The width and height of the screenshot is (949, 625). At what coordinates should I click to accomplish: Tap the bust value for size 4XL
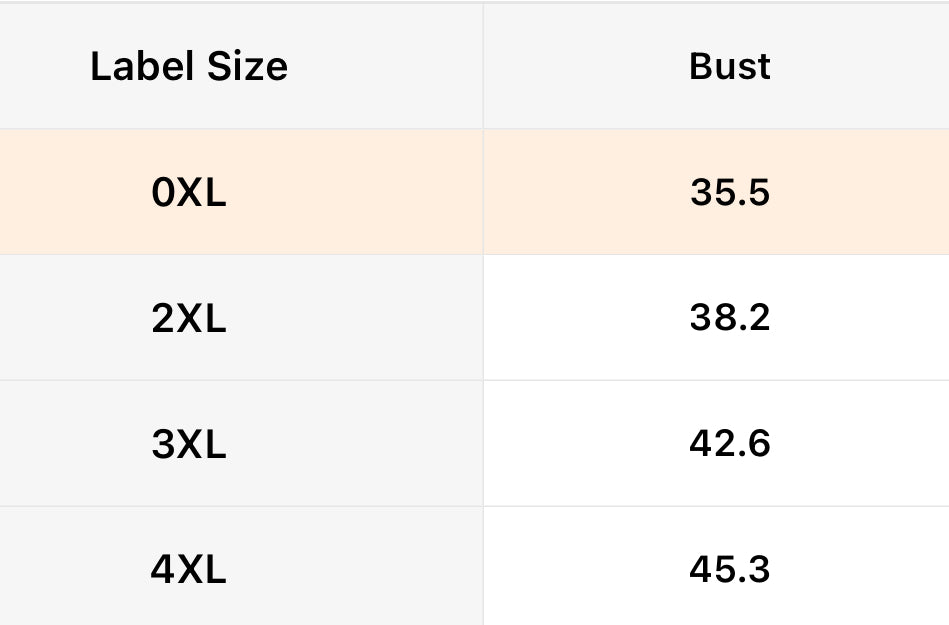pos(730,570)
